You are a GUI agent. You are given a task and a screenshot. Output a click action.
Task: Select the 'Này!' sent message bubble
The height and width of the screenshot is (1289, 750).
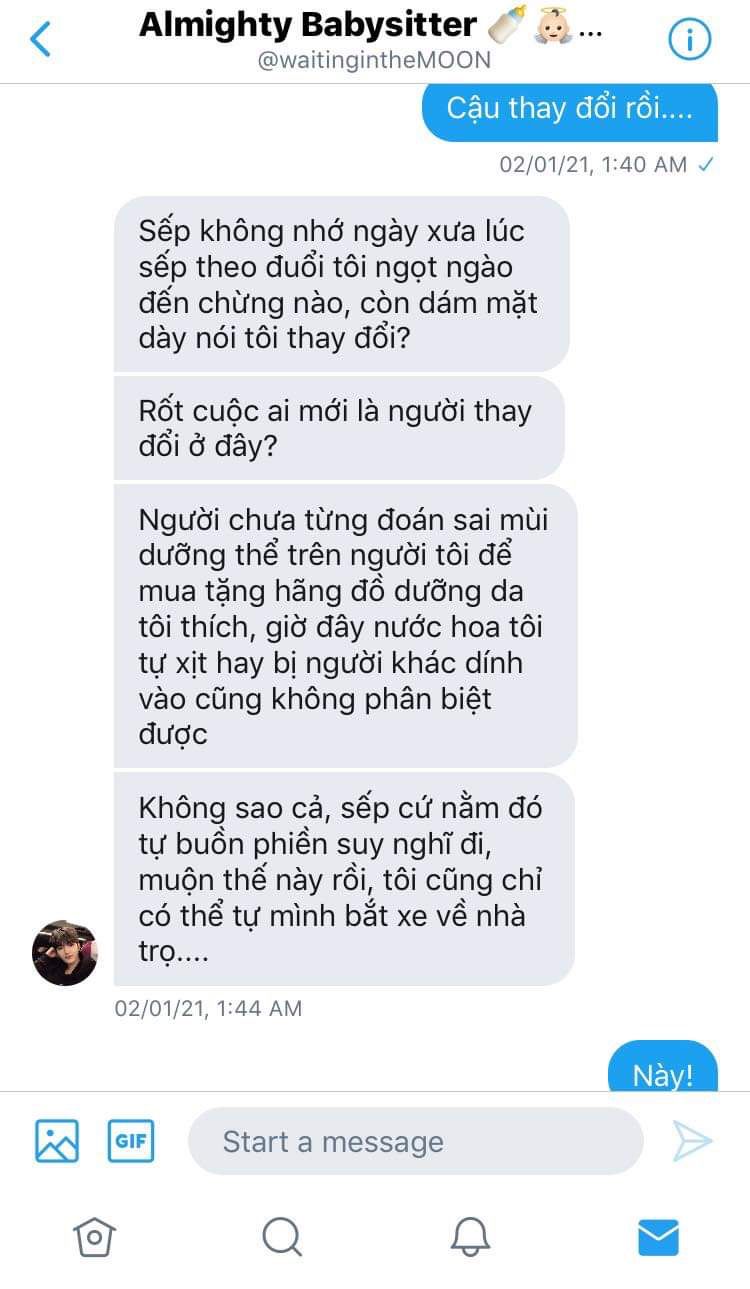click(x=663, y=1066)
